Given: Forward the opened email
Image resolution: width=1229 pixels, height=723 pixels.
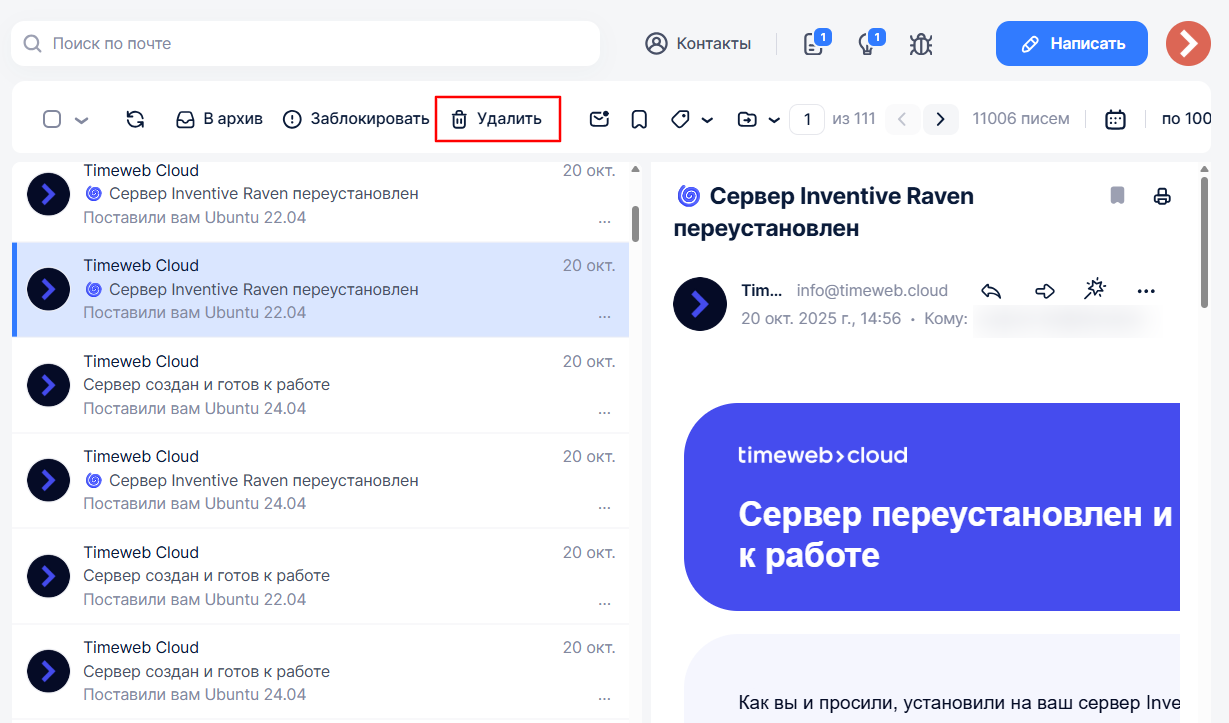Looking at the screenshot, I should (1044, 291).
